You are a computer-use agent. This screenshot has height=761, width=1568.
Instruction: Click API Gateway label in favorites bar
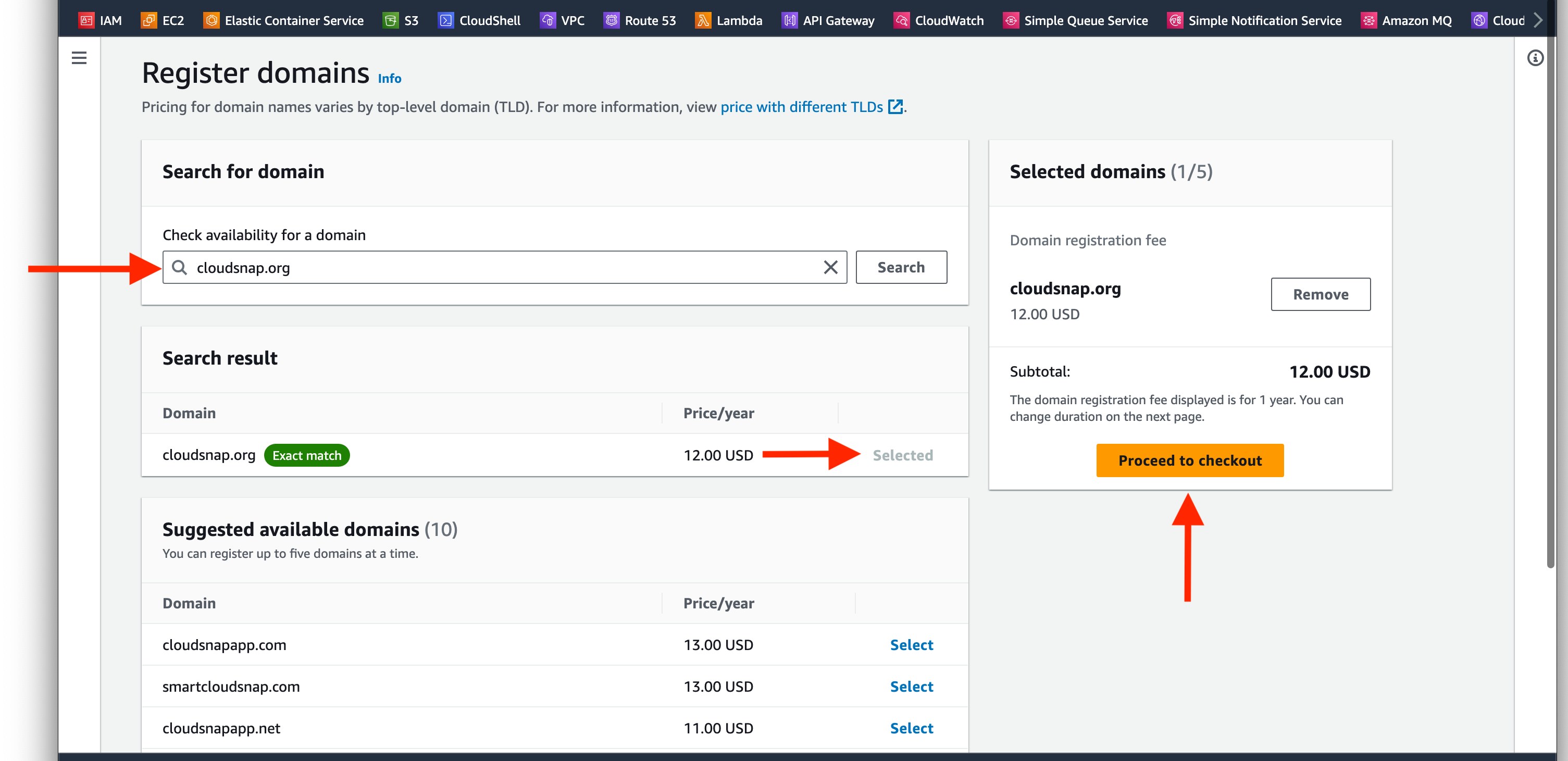pos(838,21)
